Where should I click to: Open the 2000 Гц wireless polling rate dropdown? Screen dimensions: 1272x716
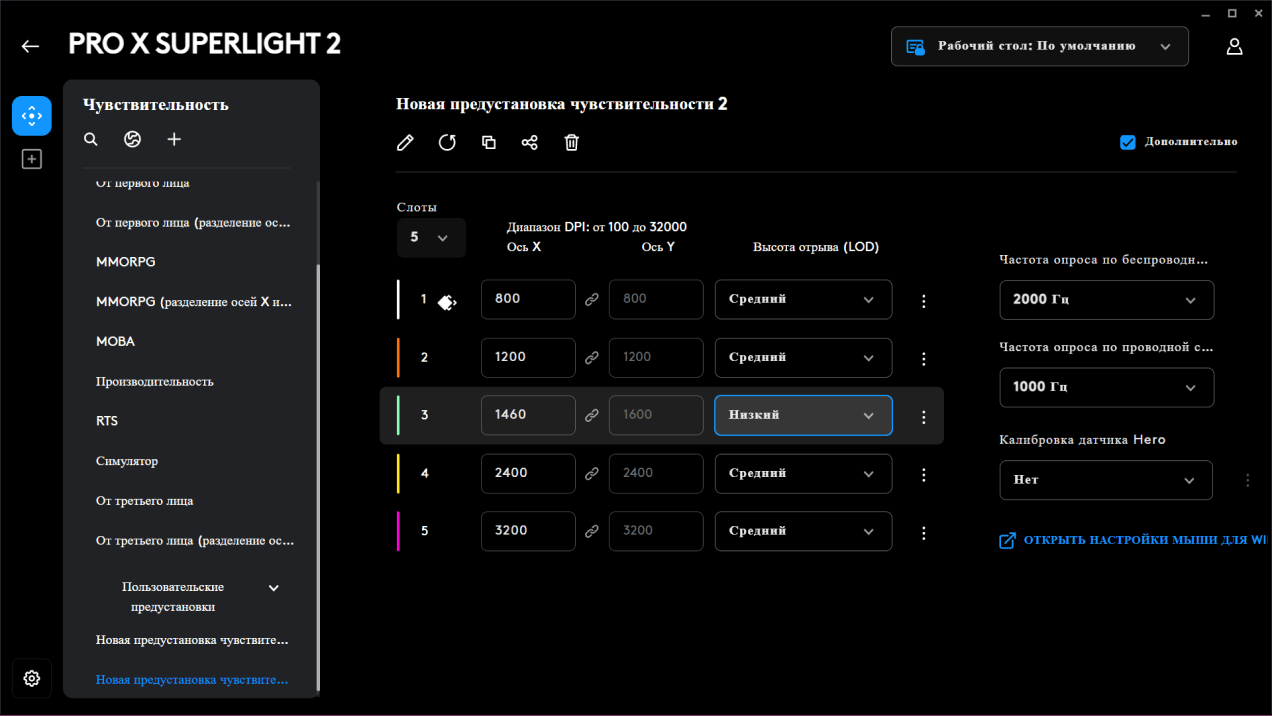1106,300
